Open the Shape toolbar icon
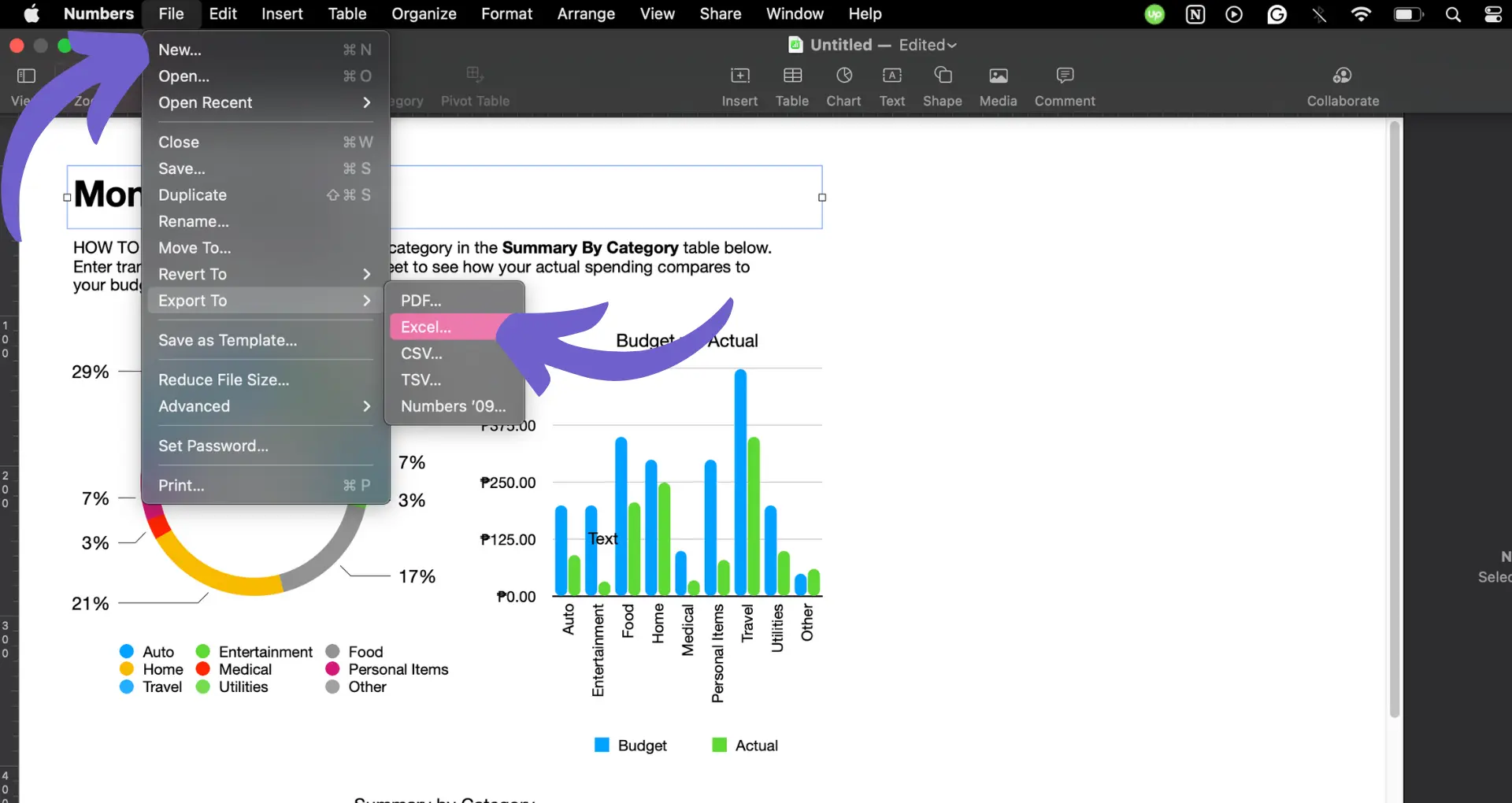This screenshot has height=803, width=1512. click(943, 76)
